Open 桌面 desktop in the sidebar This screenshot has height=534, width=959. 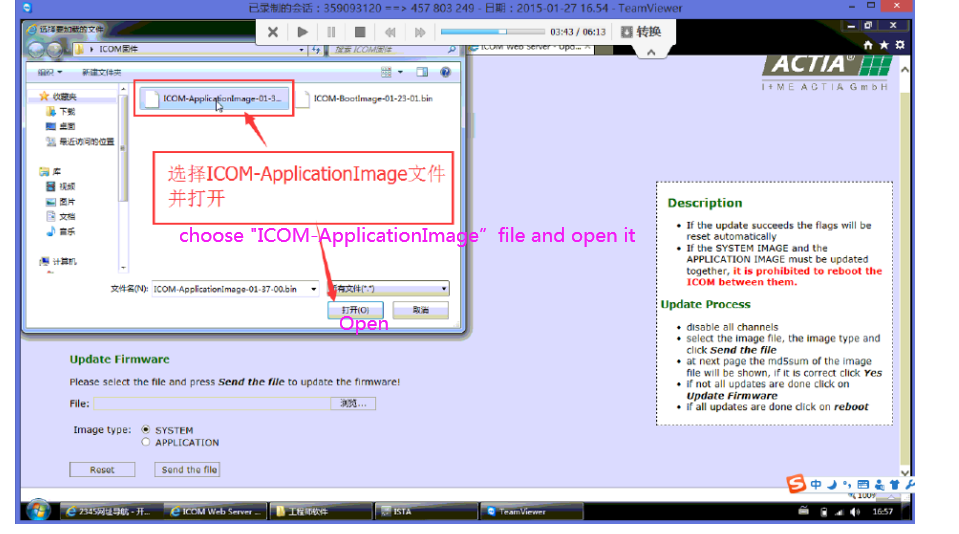click(x=61, y=126)
